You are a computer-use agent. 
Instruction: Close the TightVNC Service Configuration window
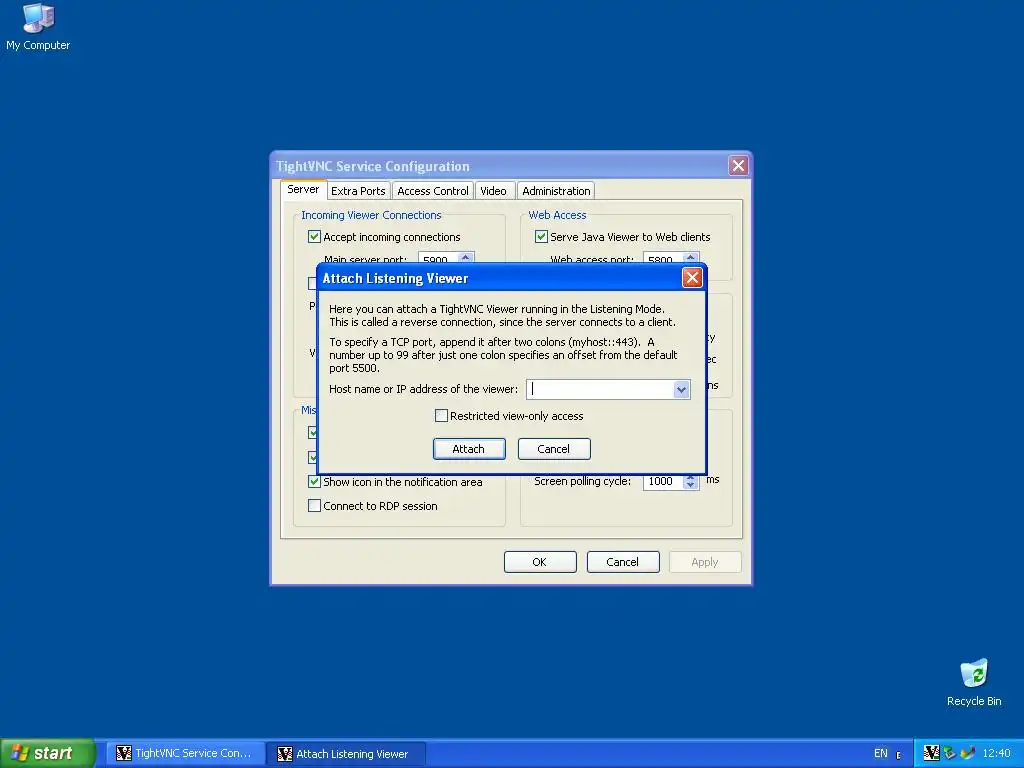tap(738, 166)
